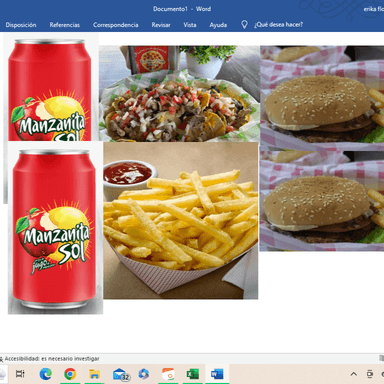This screenshot has width=384, height=384.
Task: Click the lightbulb icon beside the search box
Action: pyautogui.click(x=244, y=25)
